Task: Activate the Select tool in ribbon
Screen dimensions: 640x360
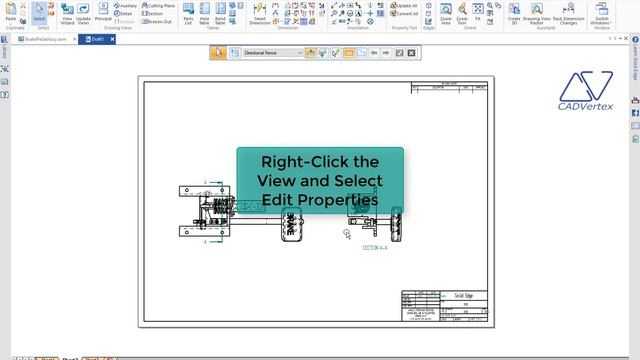Action: (39, 12)
